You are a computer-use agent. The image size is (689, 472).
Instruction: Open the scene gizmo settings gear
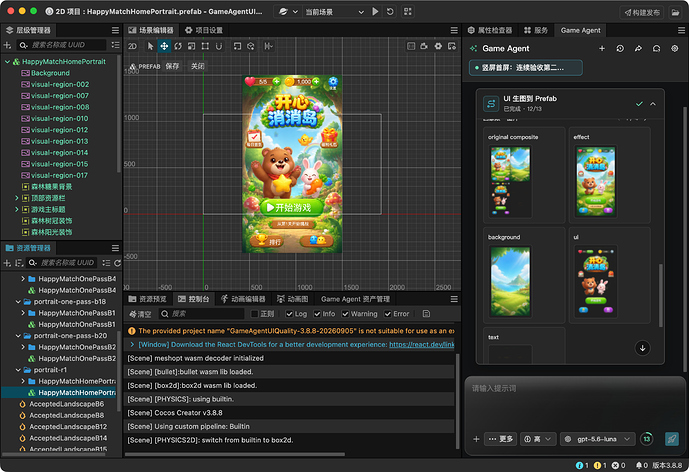(438, 46)
